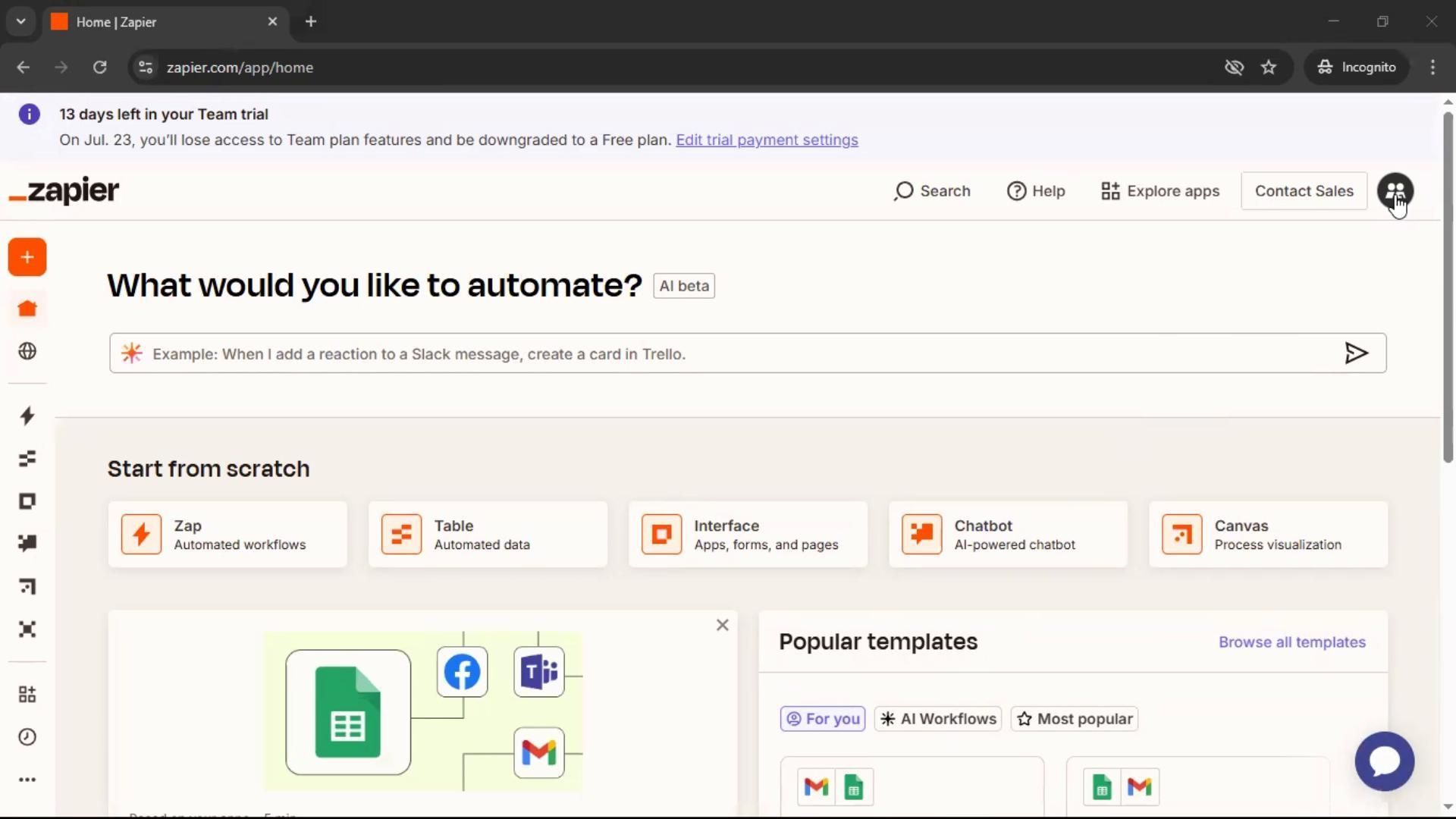Screen dimensions: 1456x819
Task: Open the browser tab search dropdown arrow
Action: pos(20,21)
